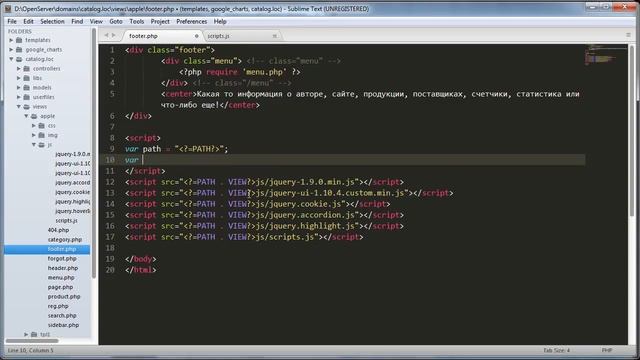640x360 pixels.
Task: Open the Find menu
Action: [x=77, y=21]
